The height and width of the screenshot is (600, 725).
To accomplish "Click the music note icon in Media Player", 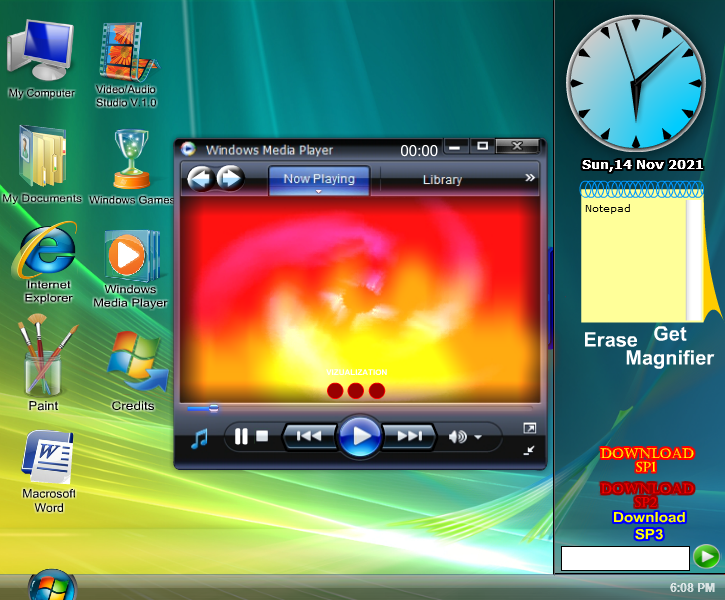I will pyautogui.click(x=199, y=439).
